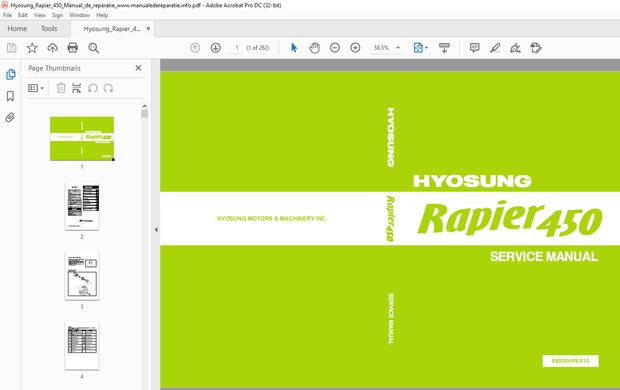Screen dimensions: 620x390
Task: Add the file to starred favorites
Action: 32,48
